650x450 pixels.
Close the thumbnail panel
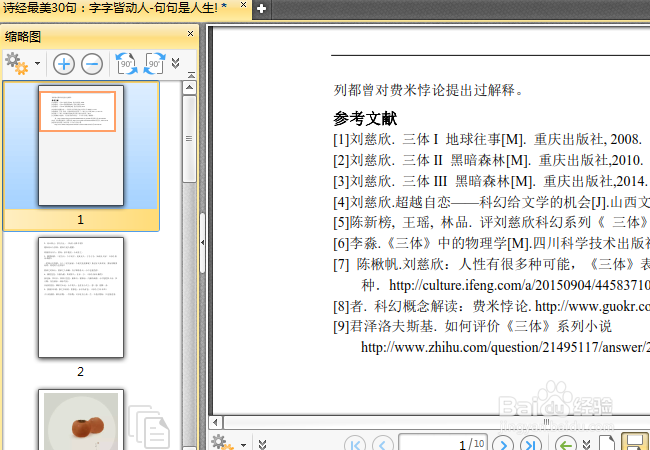click(190, 34)
